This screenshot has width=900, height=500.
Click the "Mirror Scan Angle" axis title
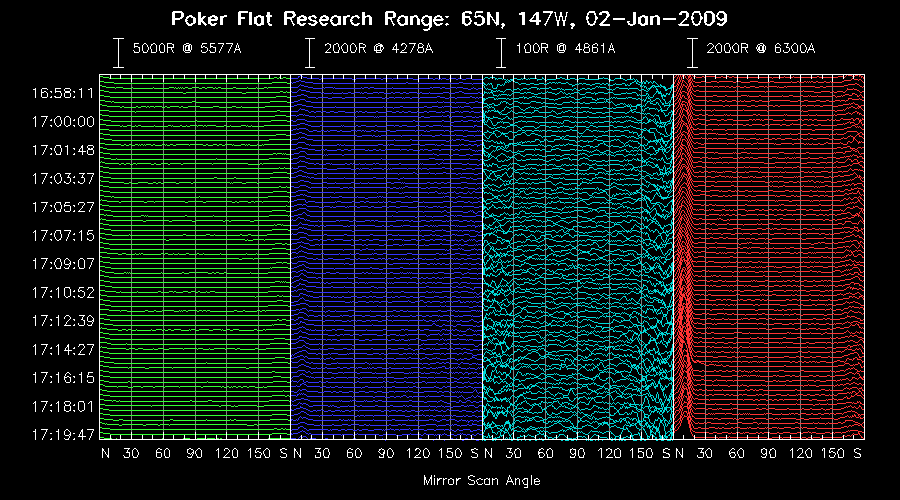coord(482,480)
